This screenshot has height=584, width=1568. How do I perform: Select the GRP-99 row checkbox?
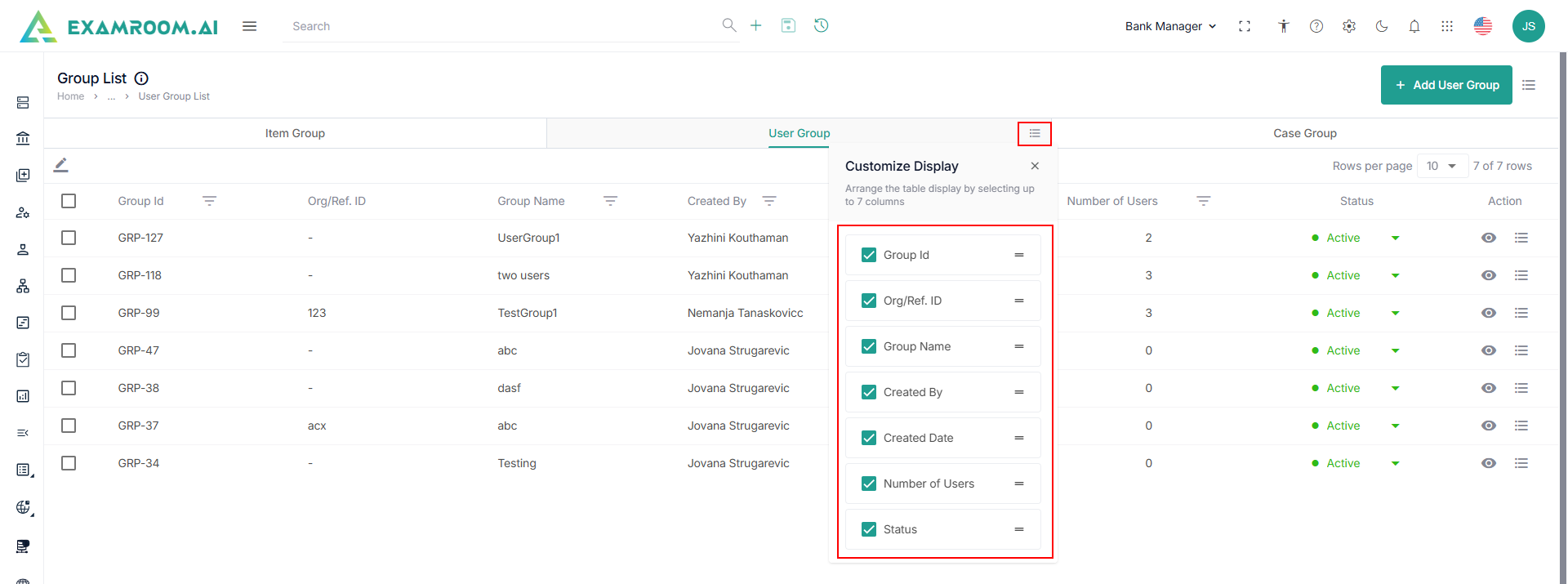click(x=69, y=313)
